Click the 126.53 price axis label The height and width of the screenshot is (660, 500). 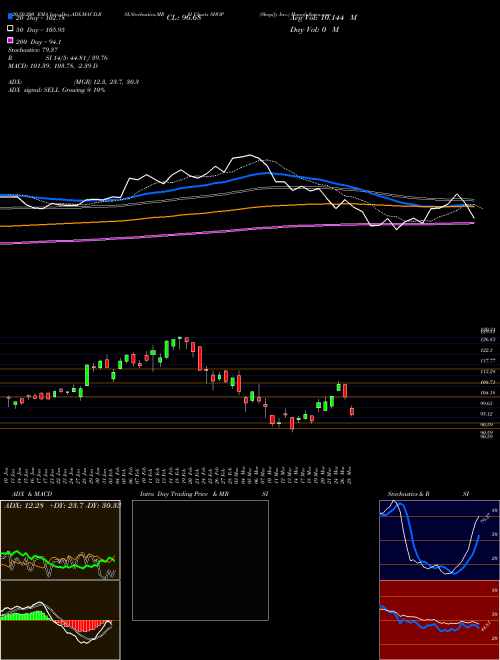coord(487,340)
